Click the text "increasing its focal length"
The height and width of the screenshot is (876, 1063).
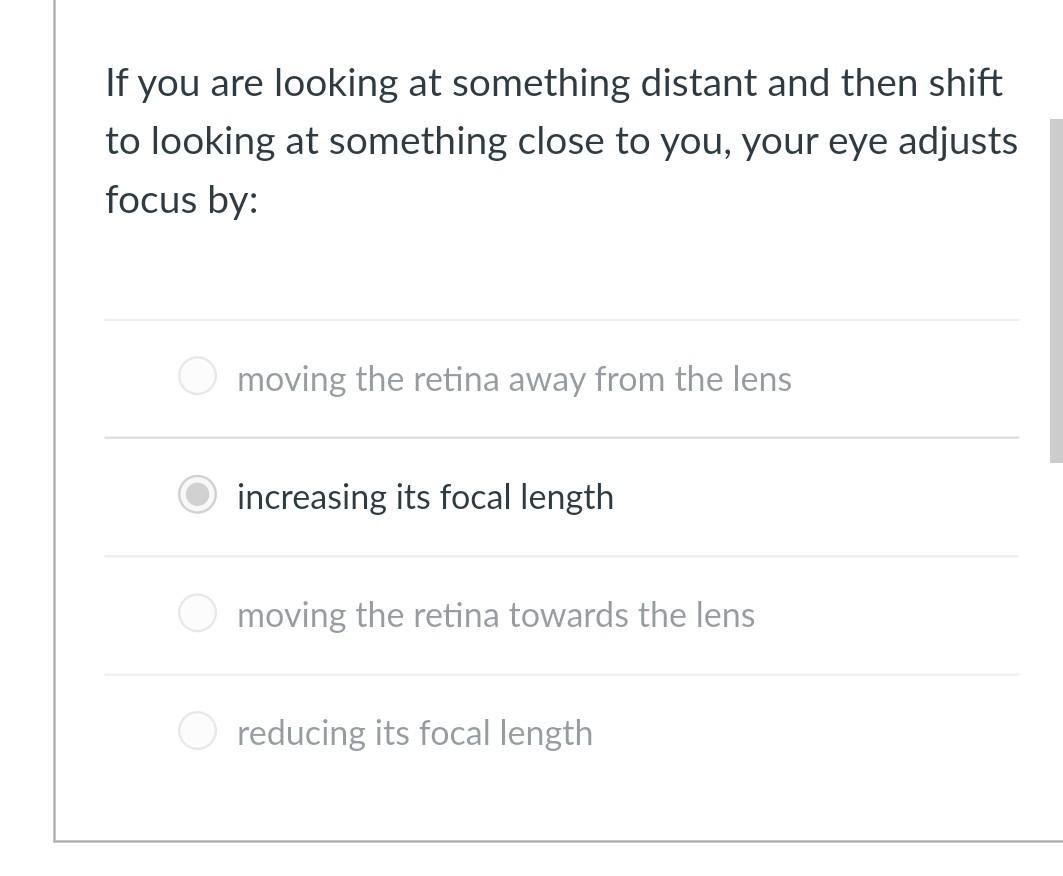point(425,496)
